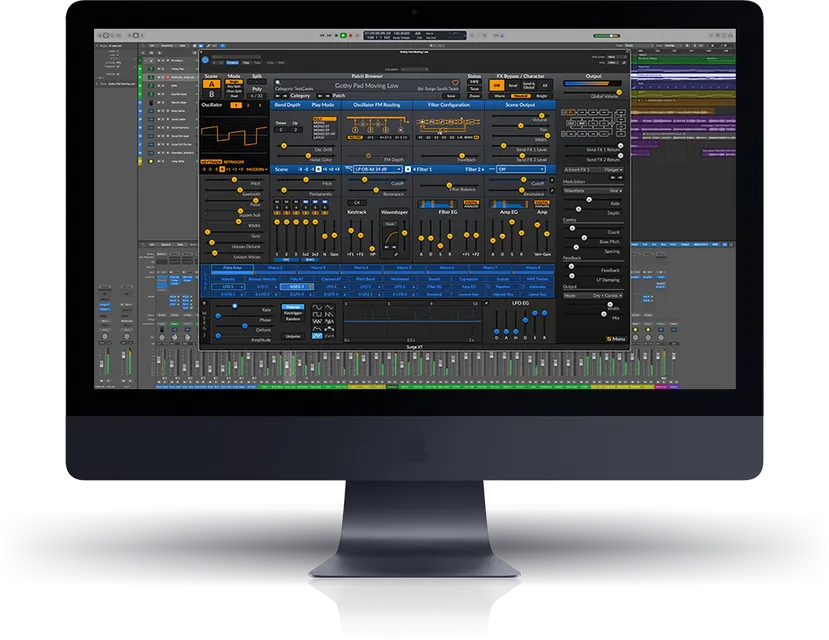
Task: Toggle oscillator RETRIGGER
Action: click(234, 162)
